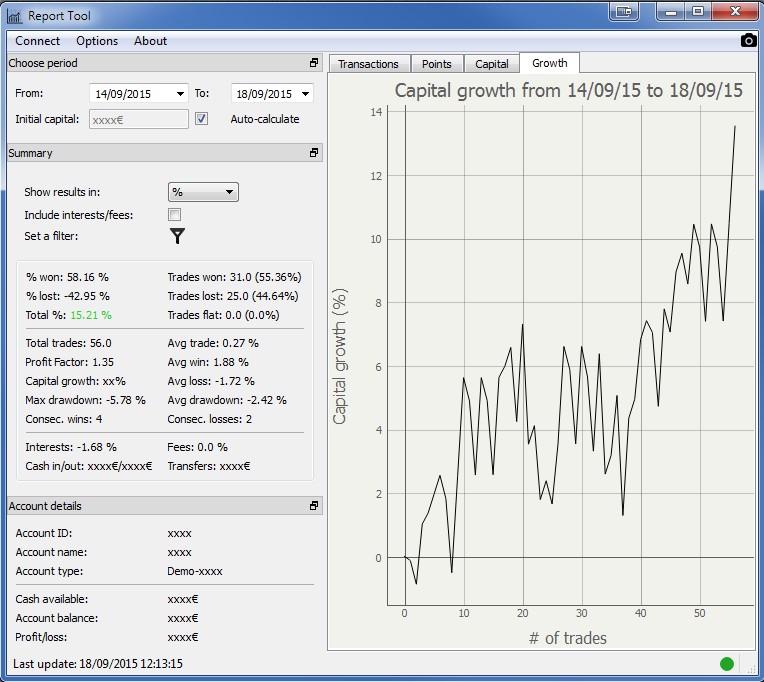Undock the Choose period panel
The height and width of the screenshot is (682, 764).
click(x=314, y=63)
